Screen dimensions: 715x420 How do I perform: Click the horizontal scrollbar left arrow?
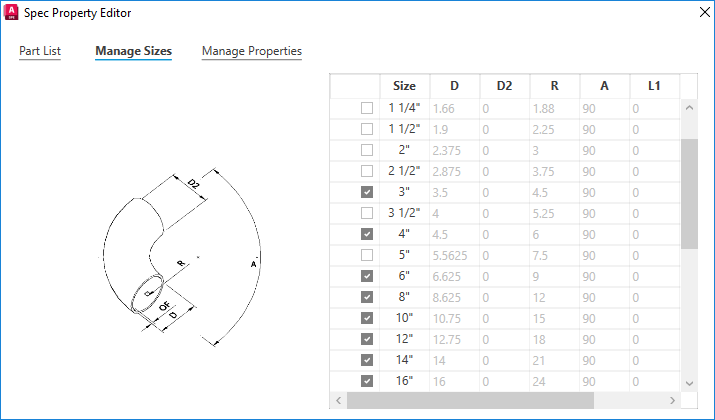338,400
